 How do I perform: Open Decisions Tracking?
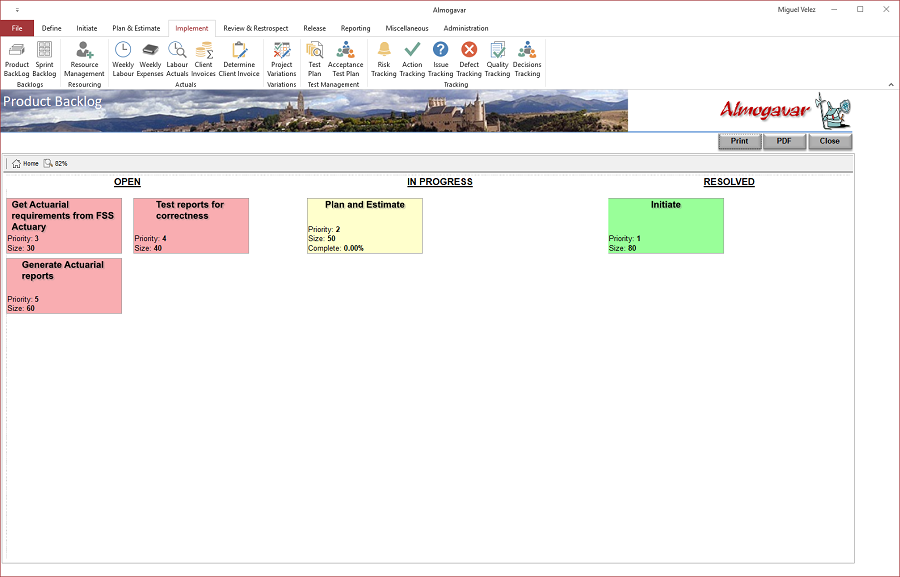coord(527,59)
